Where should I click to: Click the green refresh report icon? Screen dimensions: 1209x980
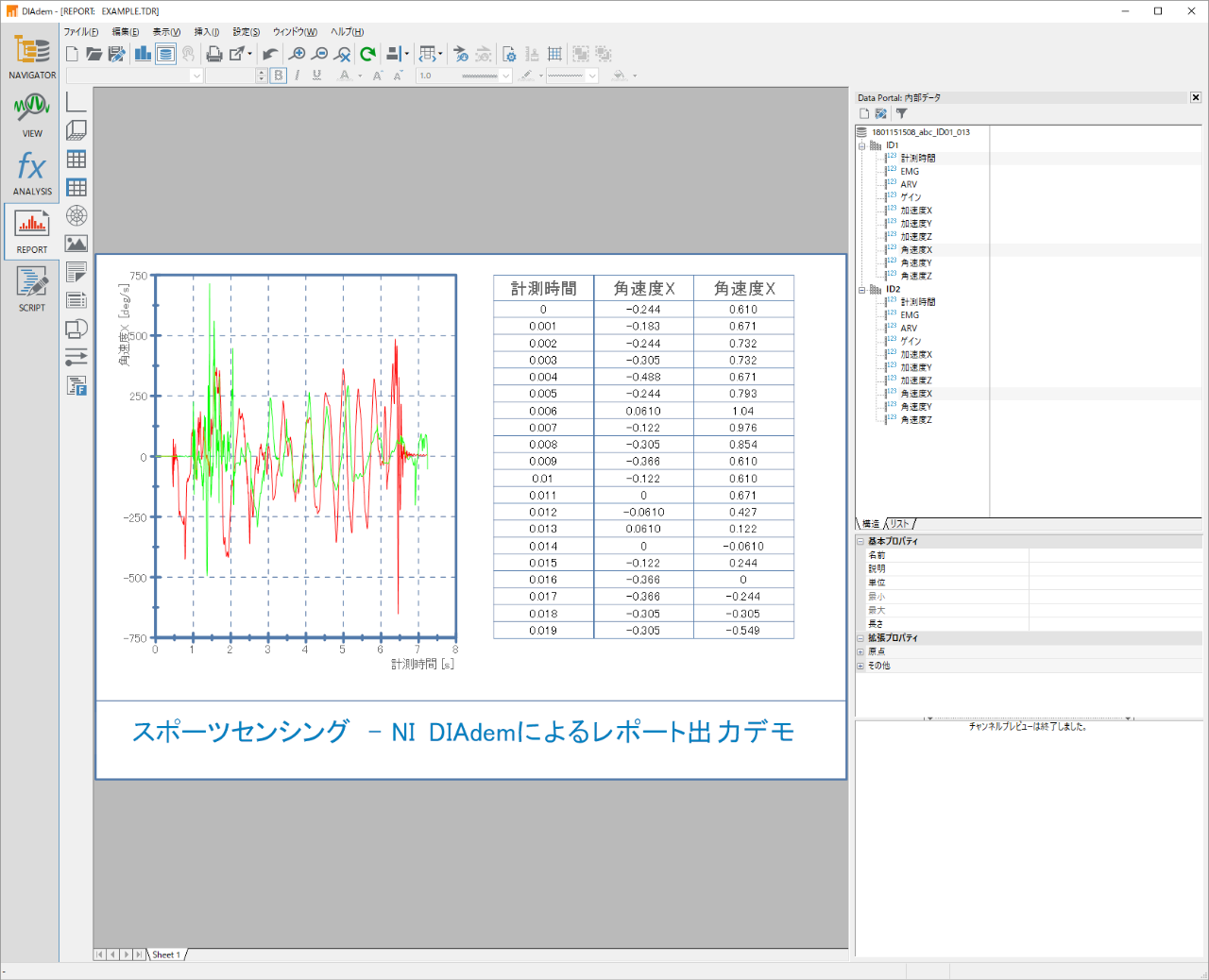[368, 54]
